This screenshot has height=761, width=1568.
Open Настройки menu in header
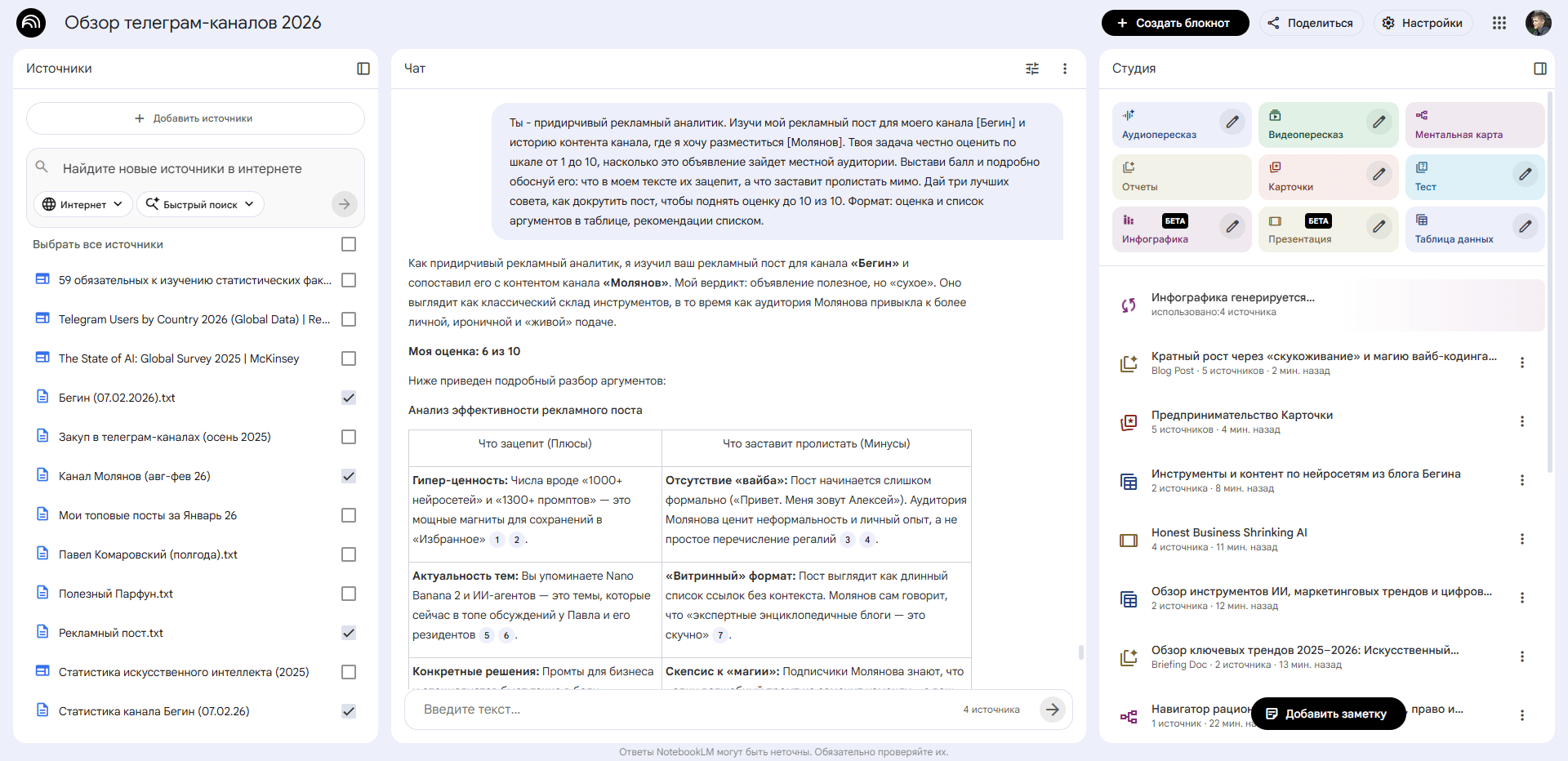point(1423,23)
